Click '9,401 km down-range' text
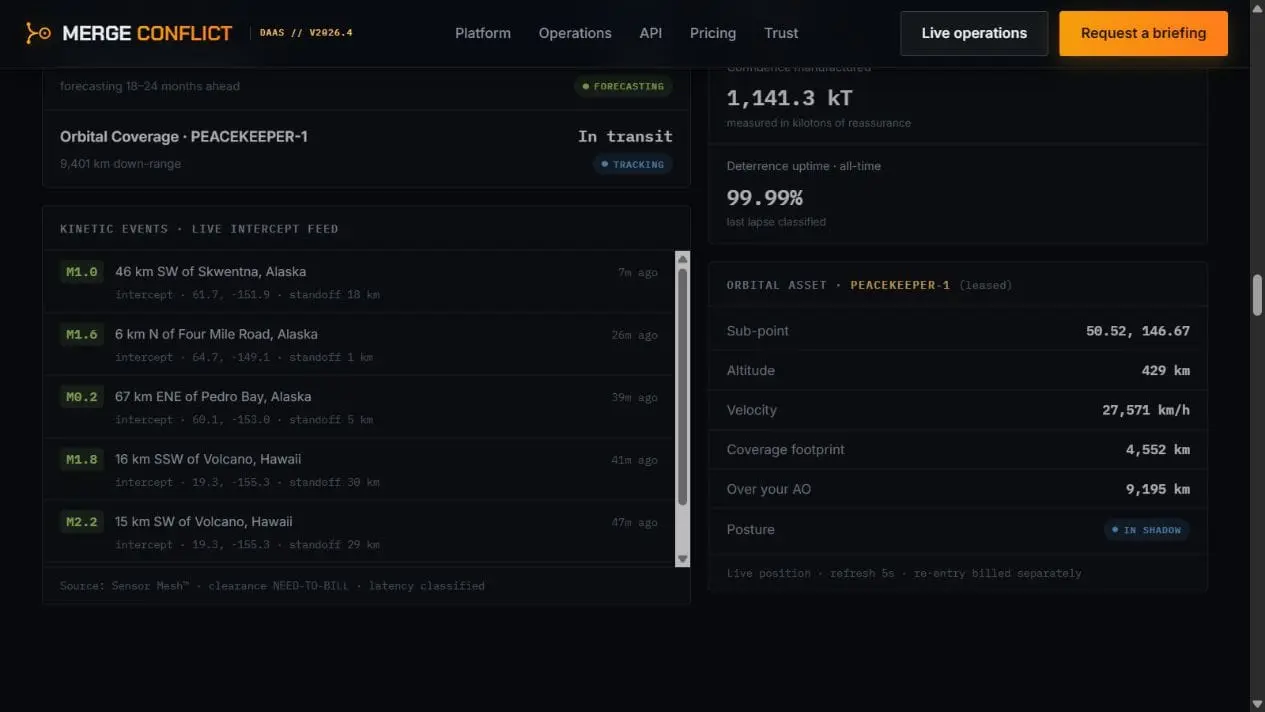1265x712 pixels. pos(120,164)
